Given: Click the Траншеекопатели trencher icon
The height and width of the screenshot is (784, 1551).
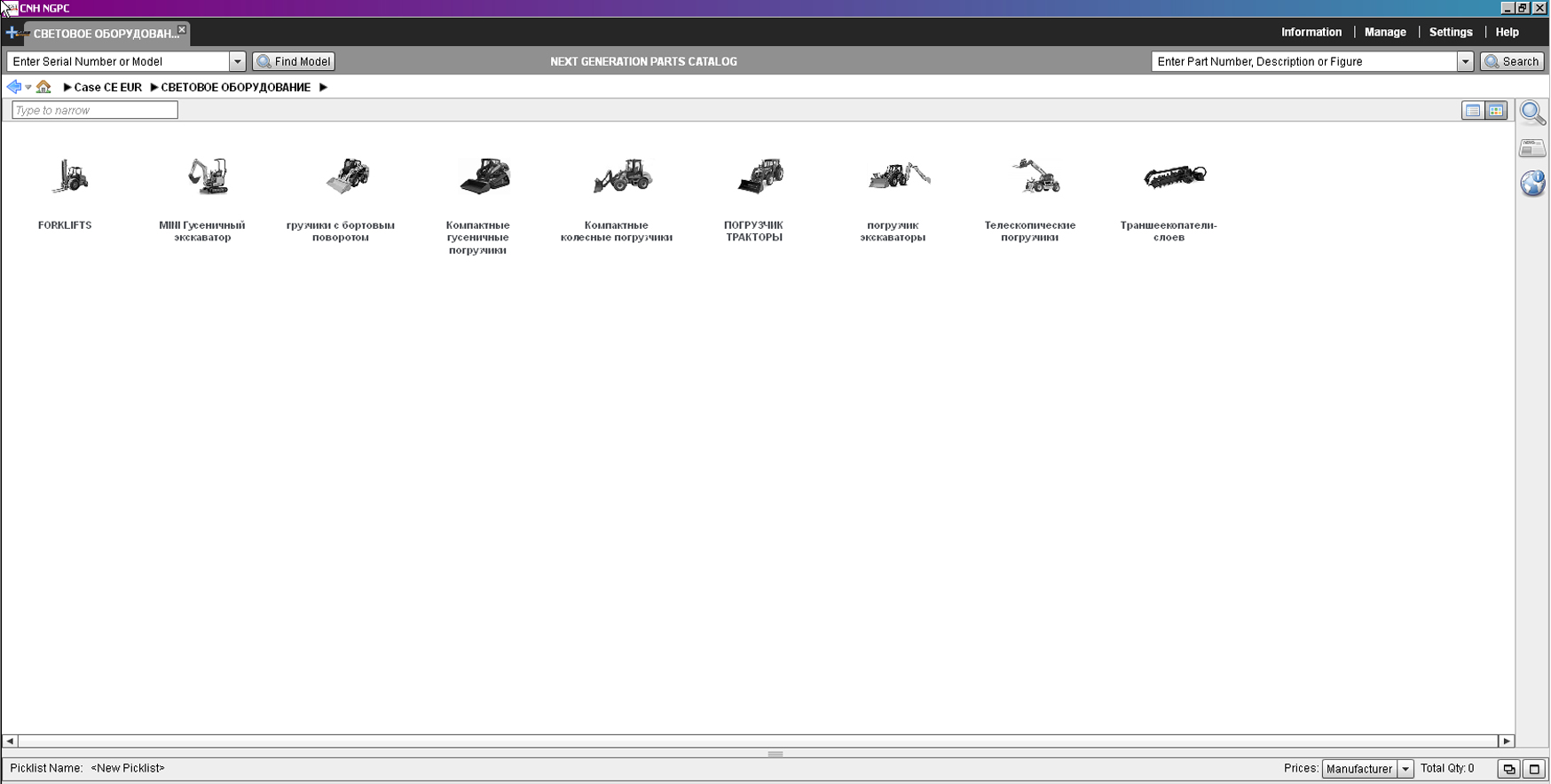Looking at the screenshot, I should pyautogui.click(x=1174, y=176).
